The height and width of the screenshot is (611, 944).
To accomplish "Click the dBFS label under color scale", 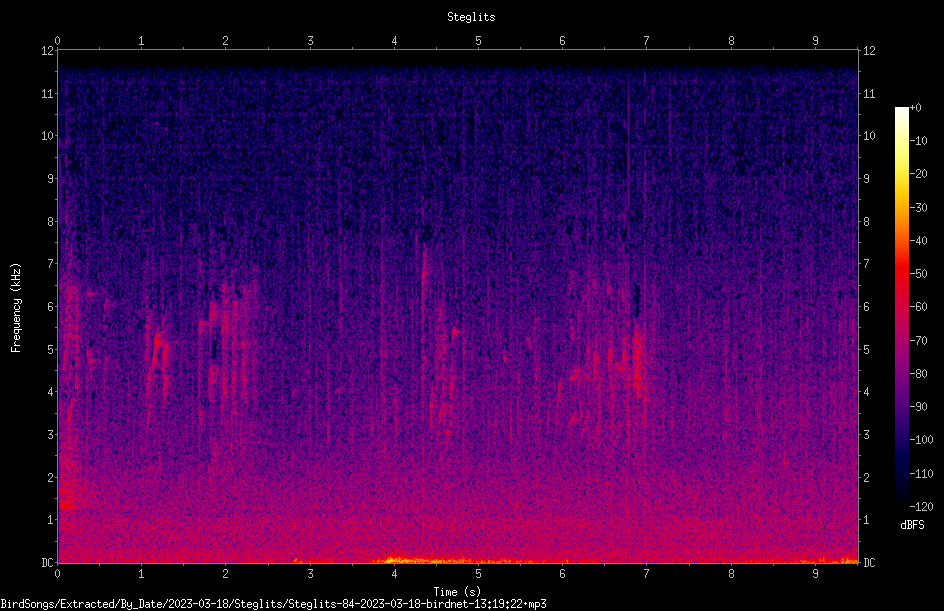I will [912, 525].
